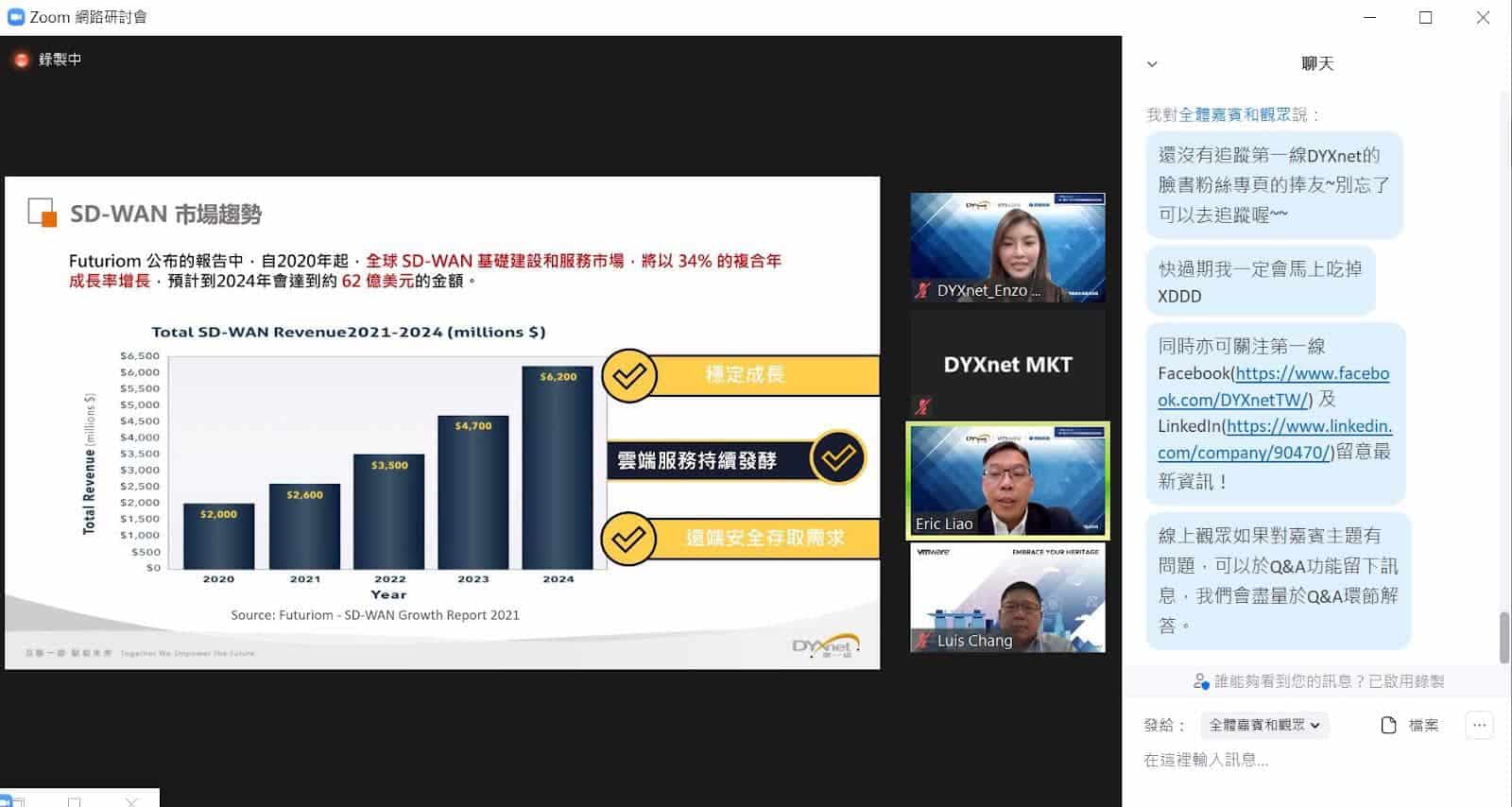The width and height of the screenshot is (1512, 807).
Task: Click the file document icon beside 檔案
Action: 1388,725
